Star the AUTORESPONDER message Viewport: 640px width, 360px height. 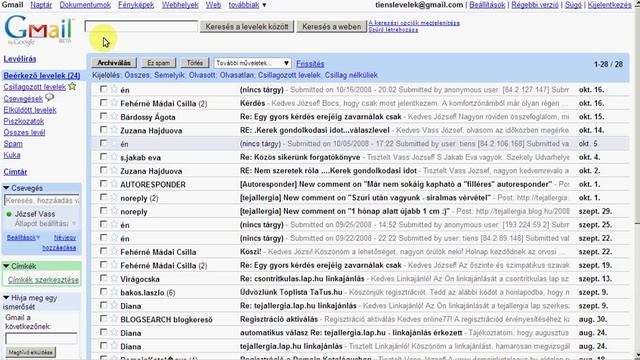(x=114, y=184)
